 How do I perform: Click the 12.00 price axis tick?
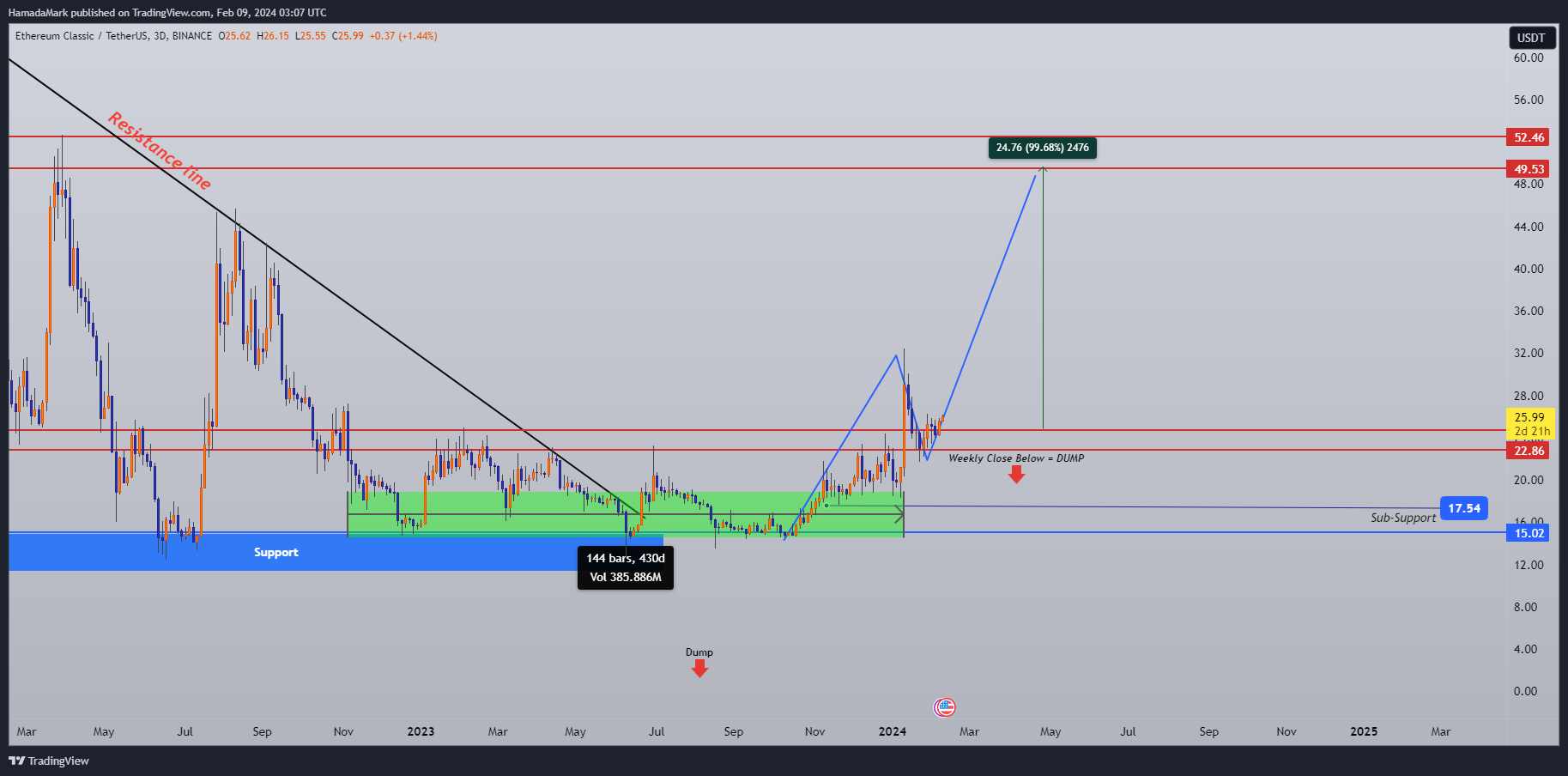(x=1529, y=565)
